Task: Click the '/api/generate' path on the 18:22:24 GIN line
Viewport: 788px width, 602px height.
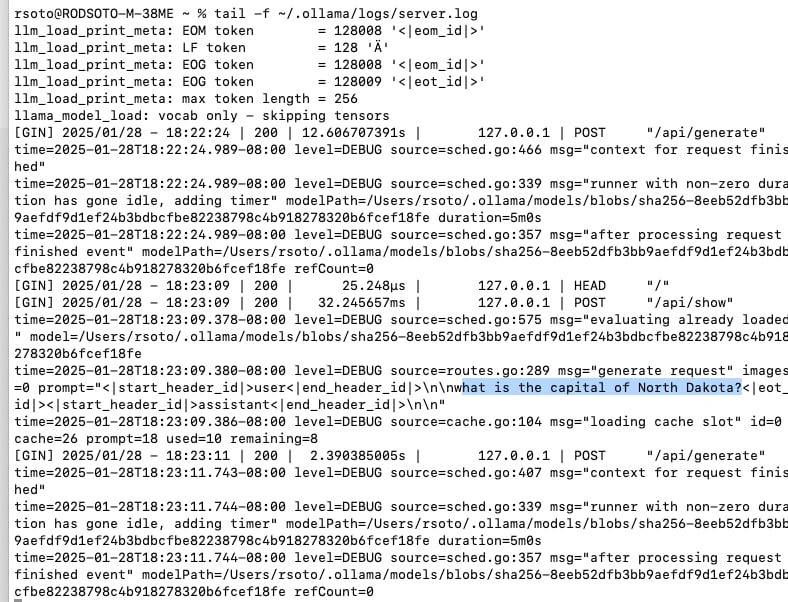Action: pyautogui.click(x=706, y=133)
